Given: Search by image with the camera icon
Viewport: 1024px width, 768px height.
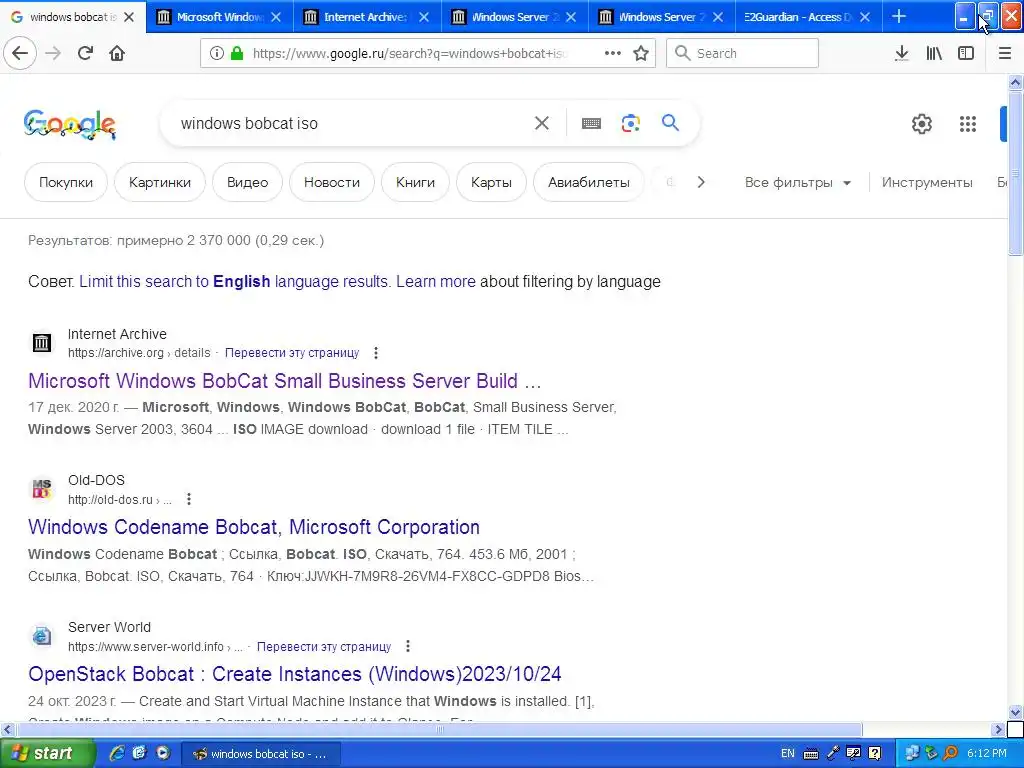Looking at the screenshot, I should [x=630, y=123].
